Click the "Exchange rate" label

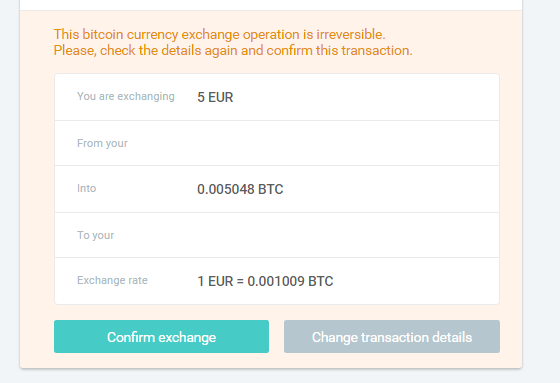point(112,280)
